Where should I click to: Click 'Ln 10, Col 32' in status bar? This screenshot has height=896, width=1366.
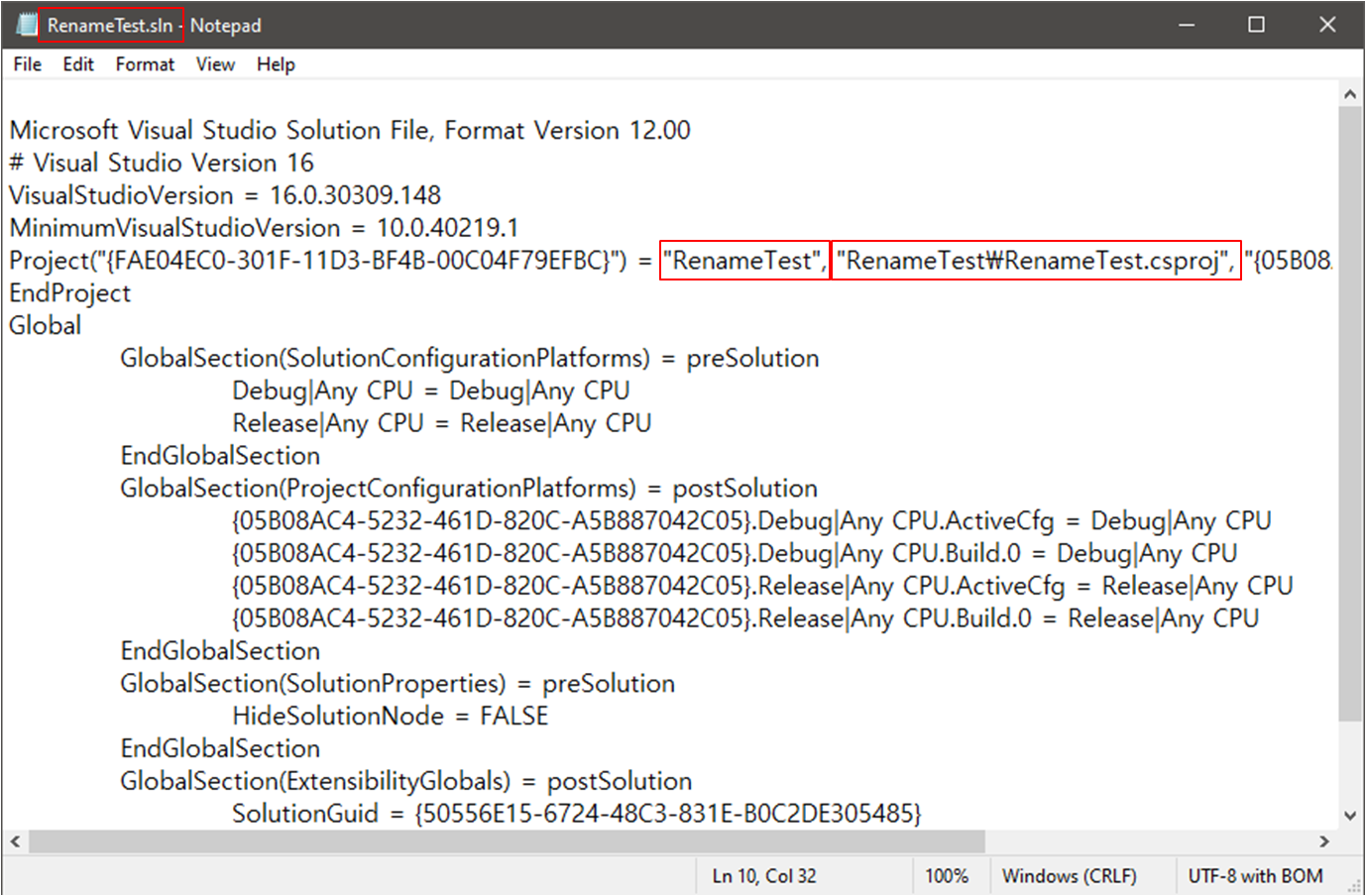point(764,876)
